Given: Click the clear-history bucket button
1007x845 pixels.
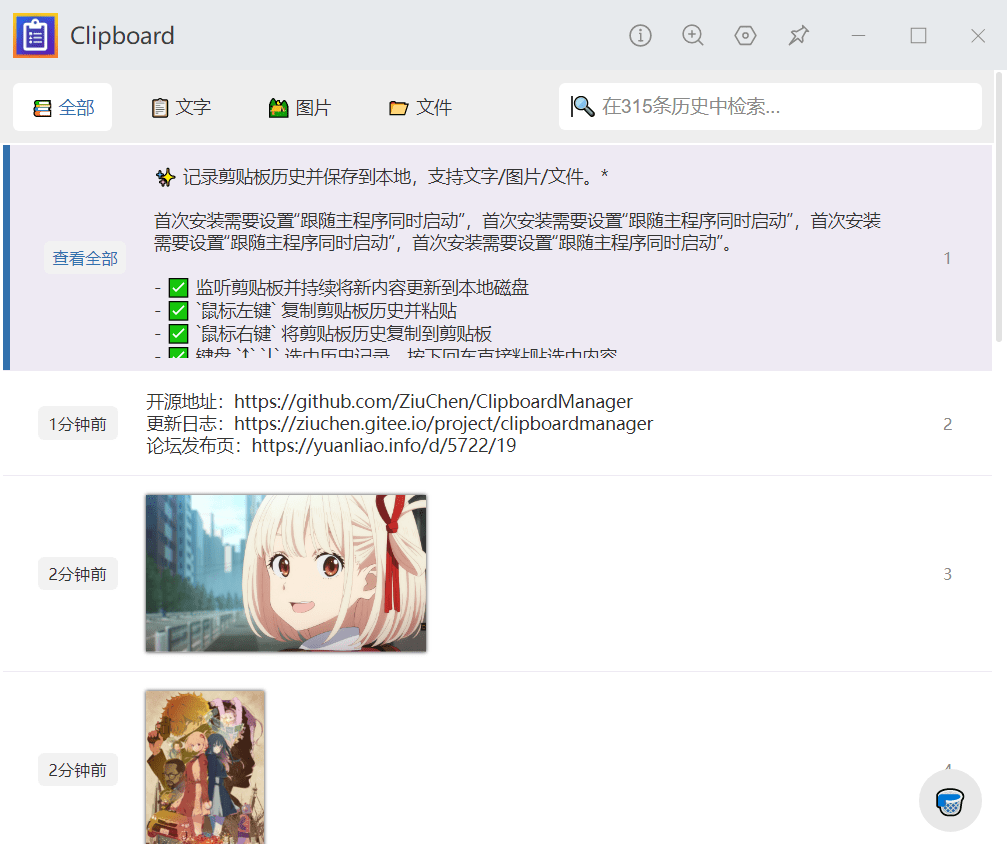Looking at the screenshot, I should click(949, 801).
